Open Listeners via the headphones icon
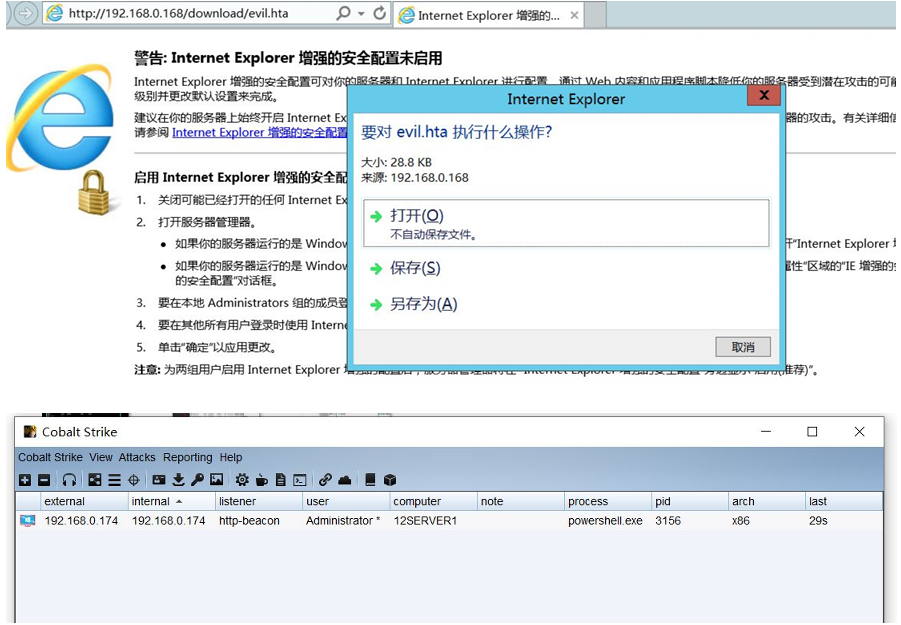The width and height of the screenshot is (901, 625). [x=70, y=480]
